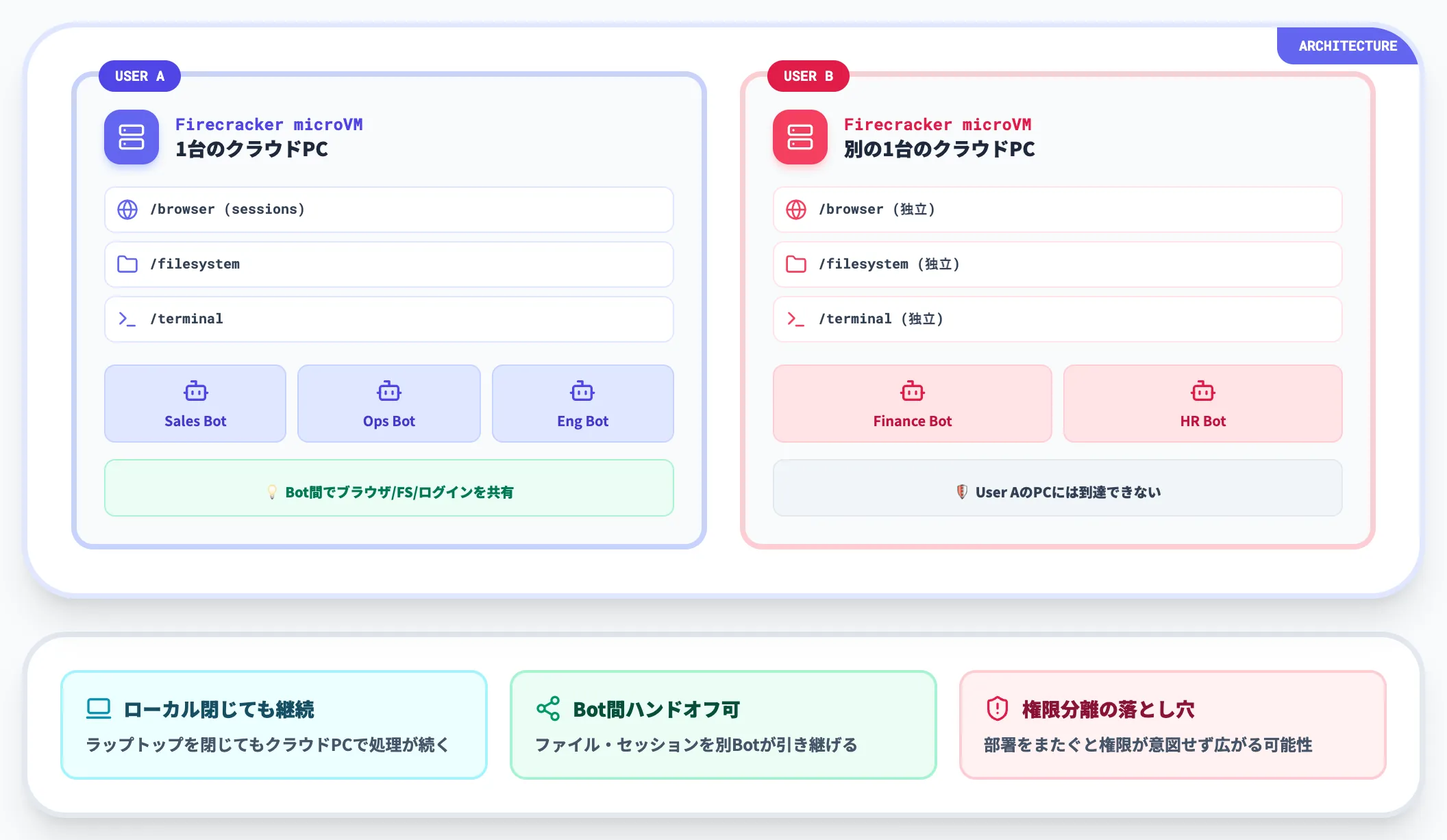Click the Bot間でブラウザ/FS/ログインを共有 text

(399, 492)
